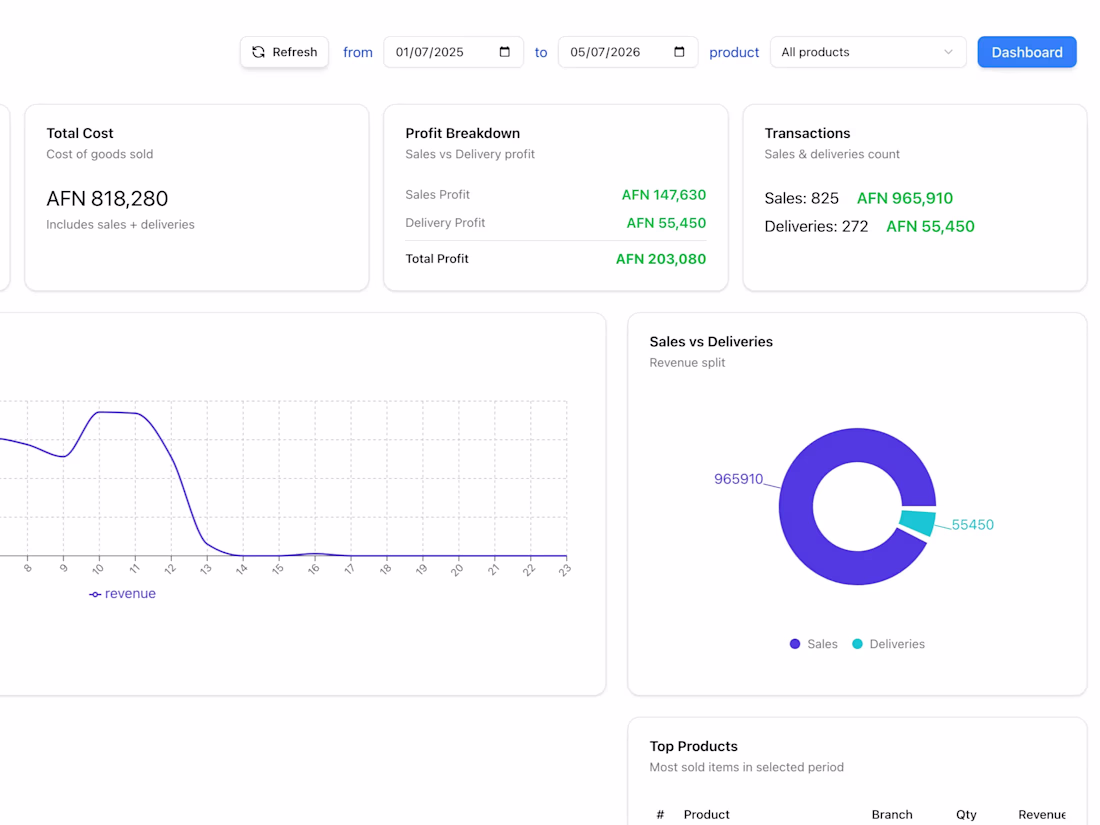Click the Refresh button
This screenshot has height=825, width=1100.
click(x=284, y=52)
